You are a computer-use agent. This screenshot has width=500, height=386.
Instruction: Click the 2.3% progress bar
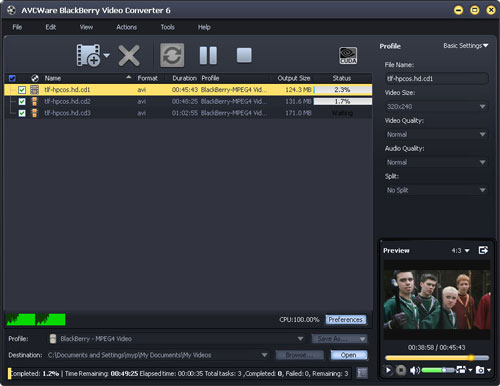coord(343,90)
